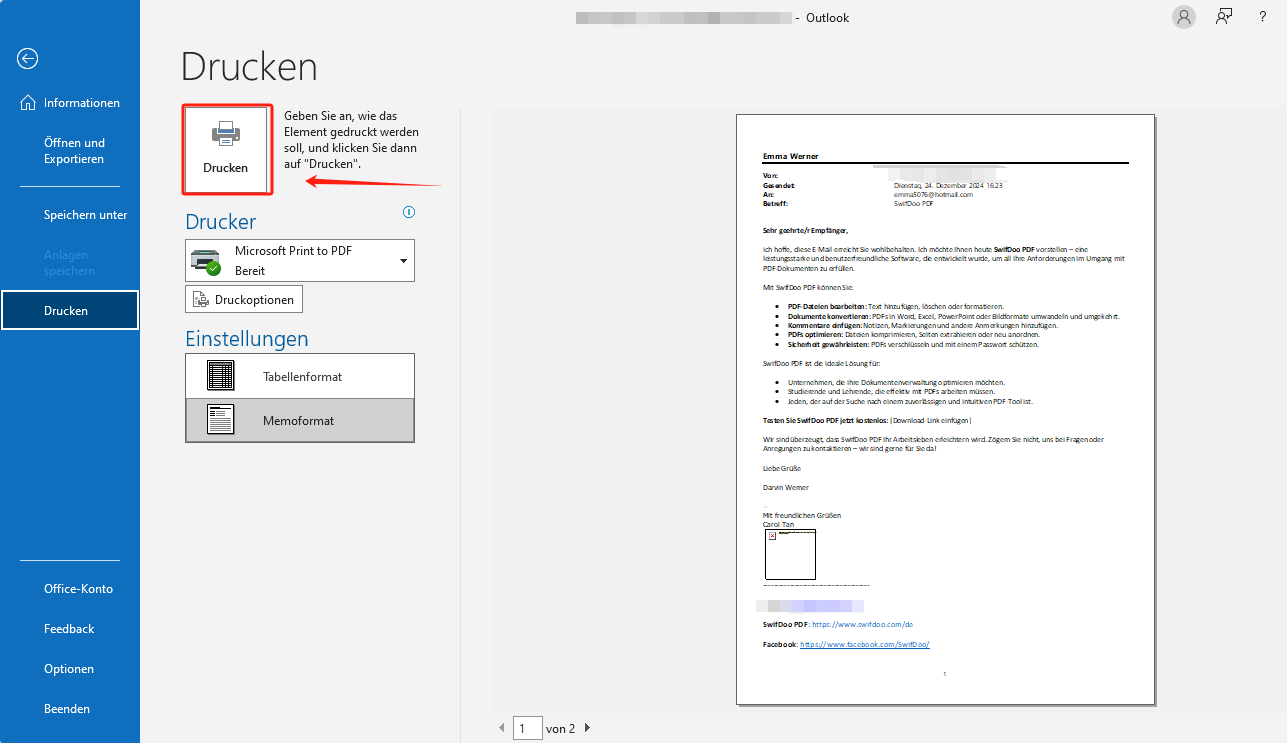Image resolution: width=1287 pixels, height=743 pixels.
Task: Click the Memoformat page icon
Action: coord(221,420)
